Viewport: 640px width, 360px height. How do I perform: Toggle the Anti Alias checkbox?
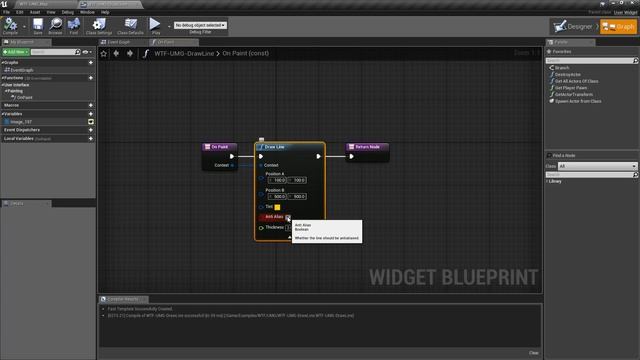[288, 217]
